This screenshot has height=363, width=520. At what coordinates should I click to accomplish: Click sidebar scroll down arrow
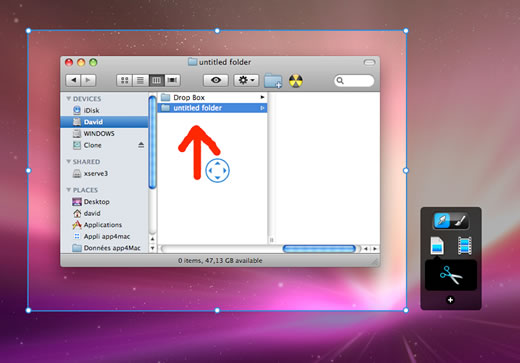tap(153, 248)
